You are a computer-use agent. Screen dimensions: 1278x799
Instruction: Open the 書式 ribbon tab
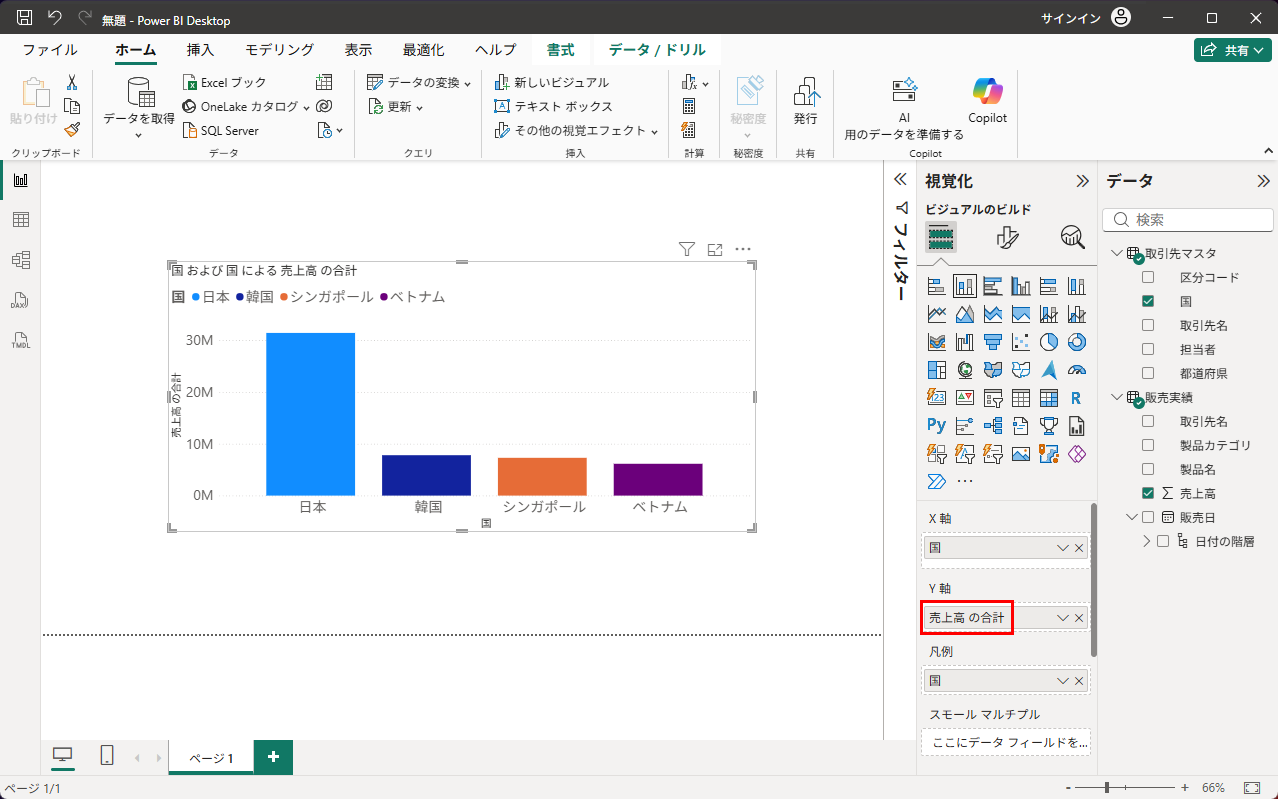(x=560, y=50)
